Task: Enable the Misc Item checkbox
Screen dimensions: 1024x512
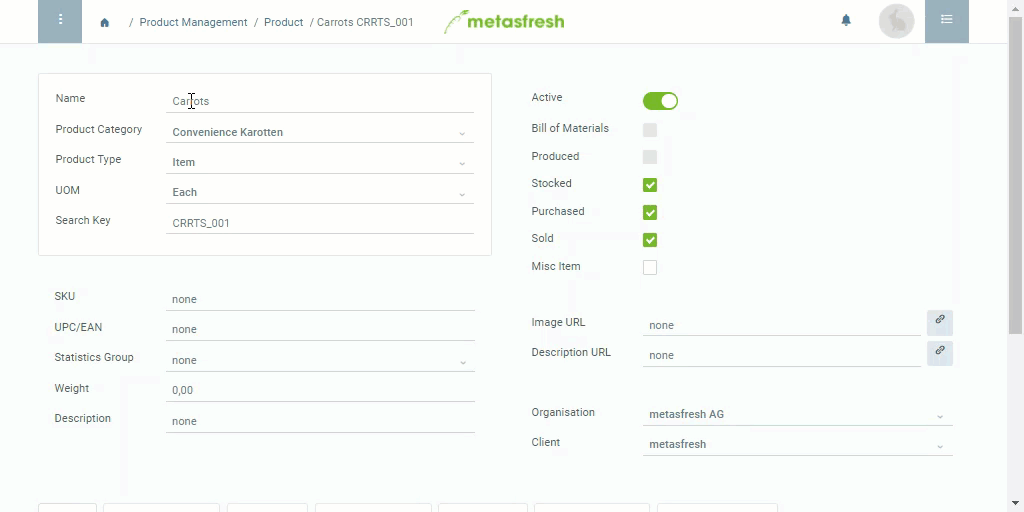Action: click(x=650, y=267)
